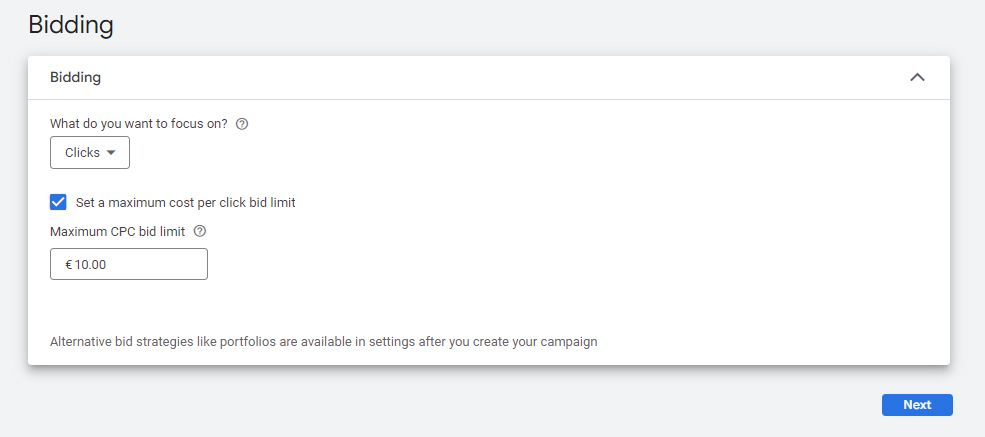The width and height of the screenshot is (985, 437).
Task: Collapse the Bidding card with the chevron
Action: [917, 77]
